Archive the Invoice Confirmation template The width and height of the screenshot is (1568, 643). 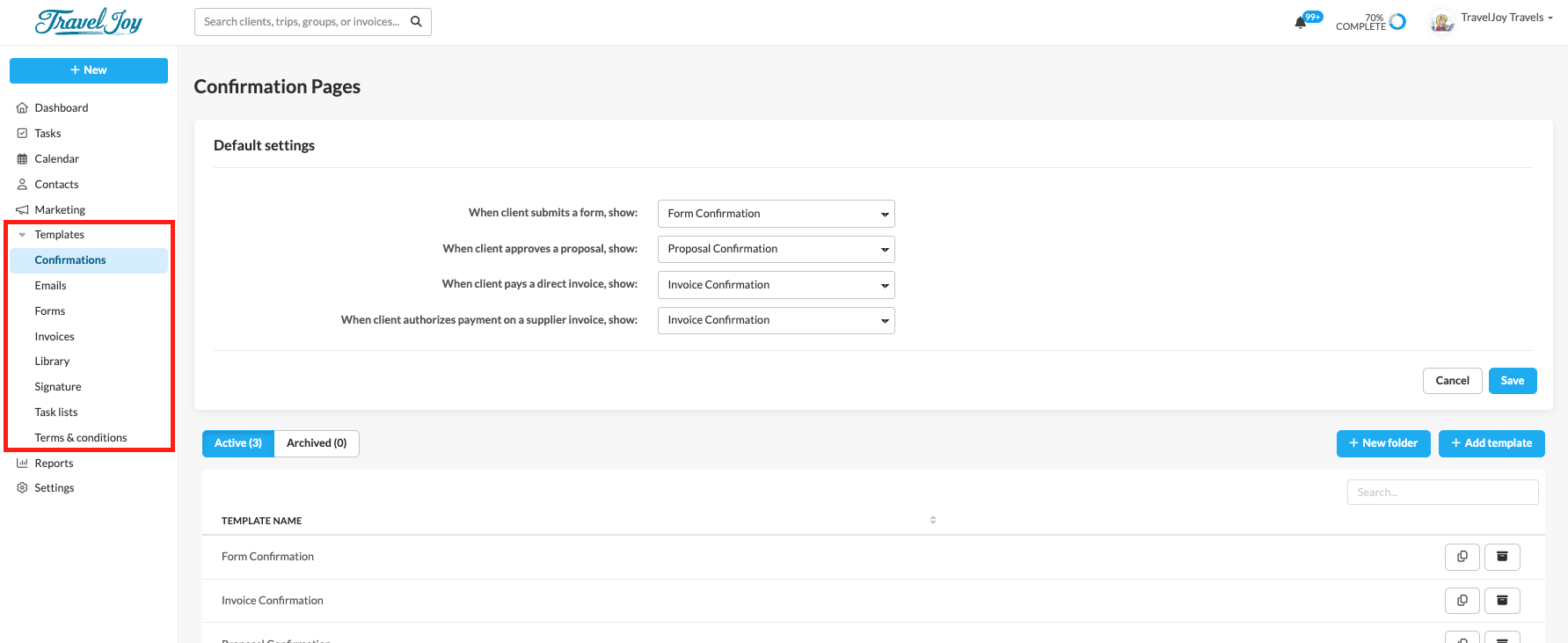[1502, 601]
